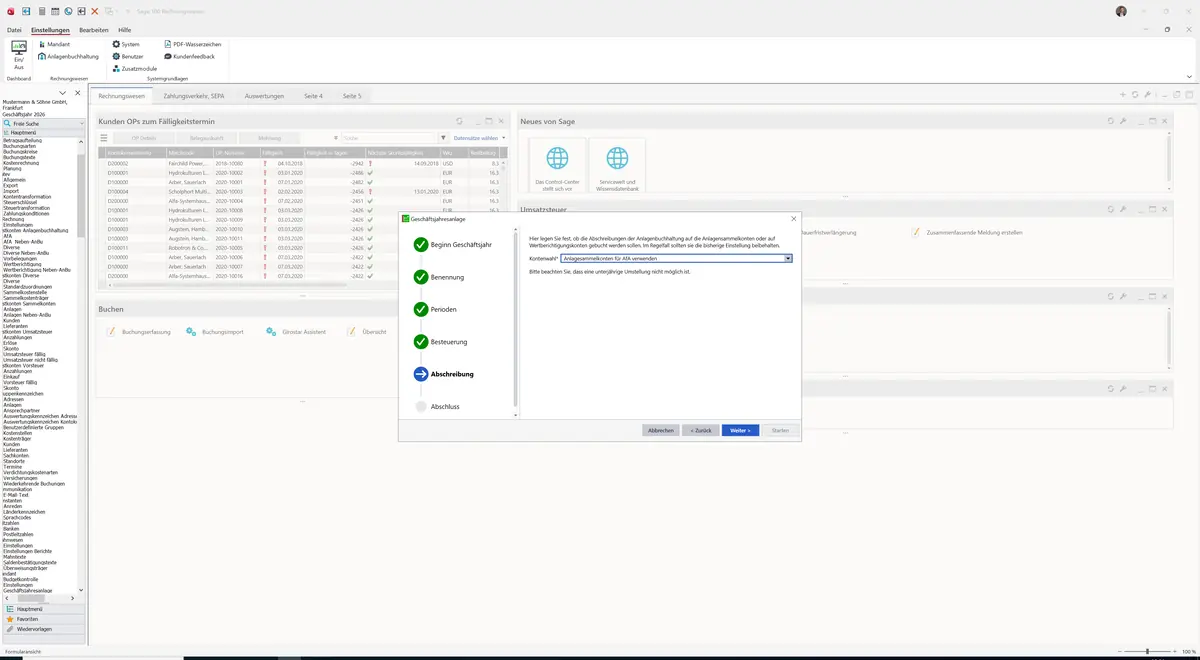Toggle the Dashboard Ein/Aus icon
Image resolution: width=1200 pixels, height=660 pixels.
(19, 55)
